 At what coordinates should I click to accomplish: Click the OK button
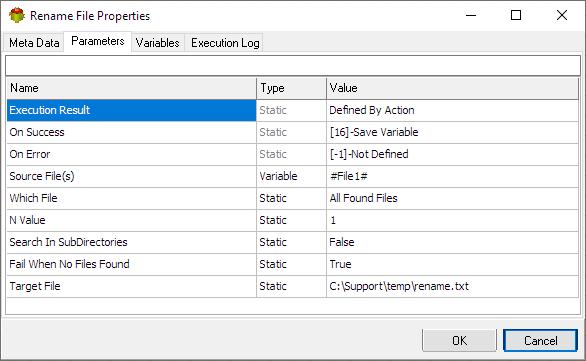click(459, 340)
